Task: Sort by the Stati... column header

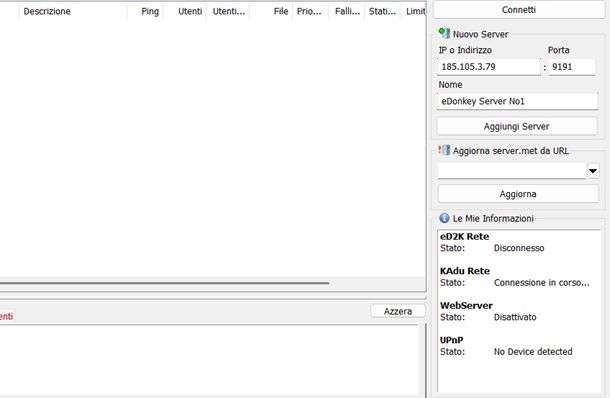Action: (382, 11)
